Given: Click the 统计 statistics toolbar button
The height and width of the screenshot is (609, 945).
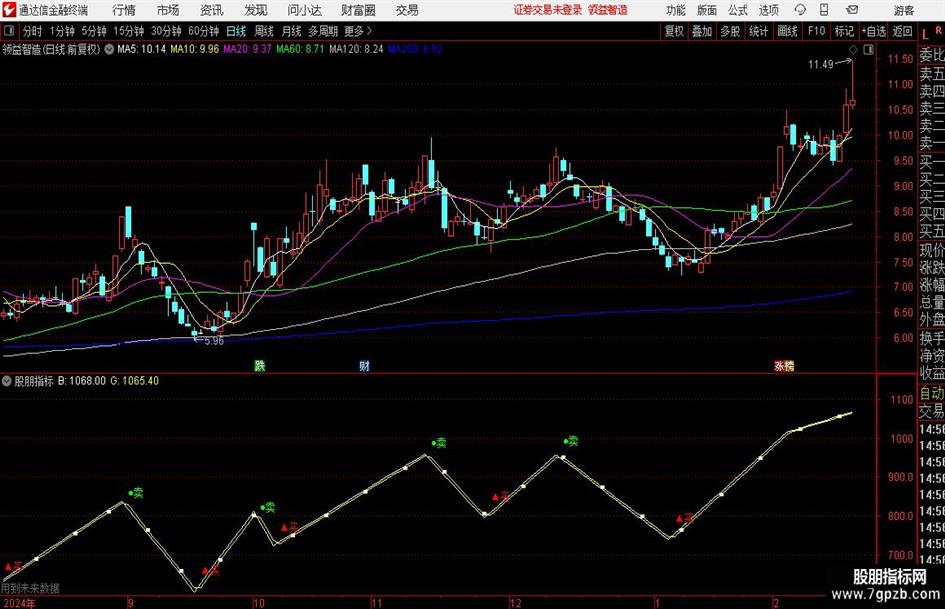Looking at the screenshot, I should (758, 31).
